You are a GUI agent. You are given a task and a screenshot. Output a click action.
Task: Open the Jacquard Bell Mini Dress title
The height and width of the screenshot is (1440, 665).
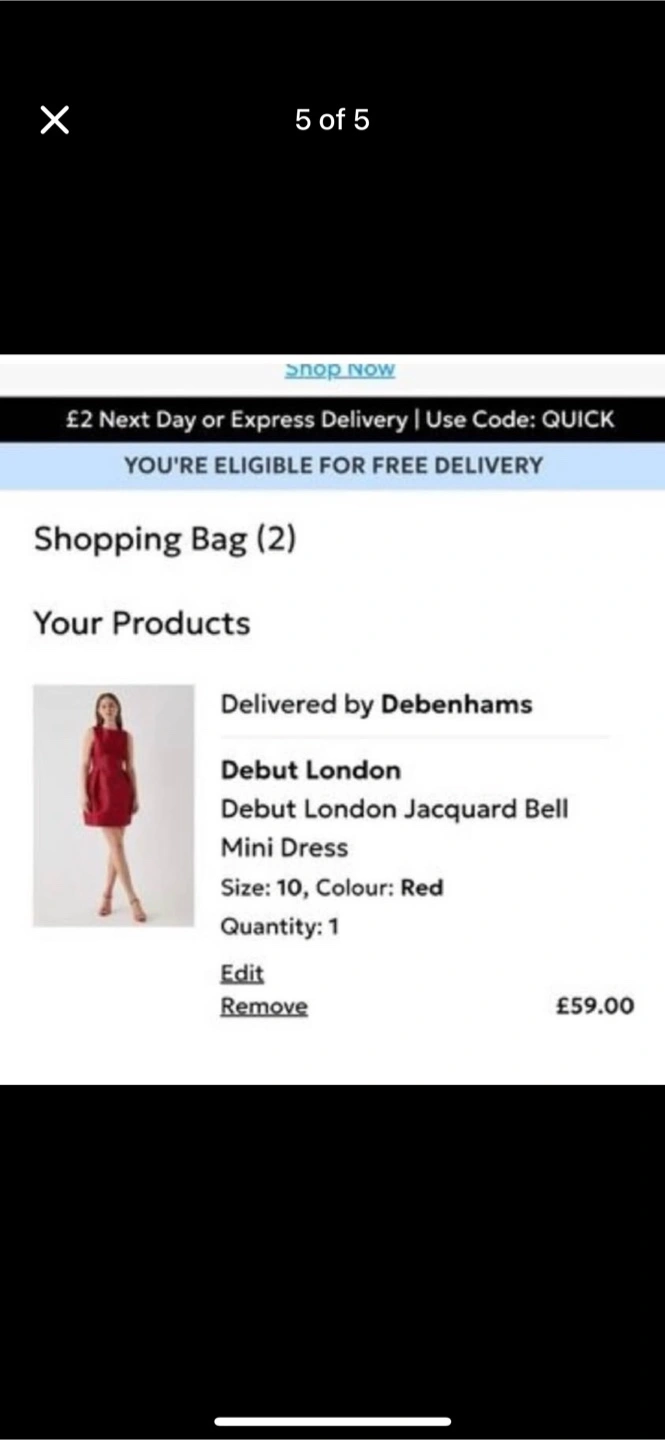(394, 828)
